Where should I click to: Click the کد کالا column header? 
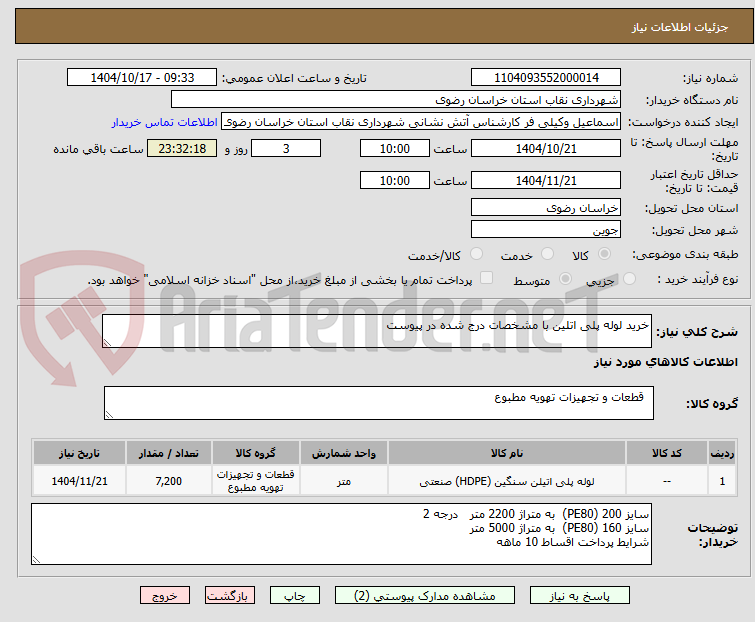pos(666,453)
